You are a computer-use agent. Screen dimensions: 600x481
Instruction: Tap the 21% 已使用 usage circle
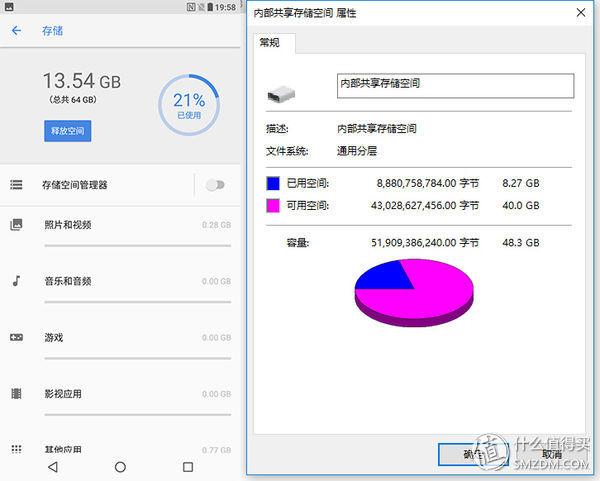(189, 105)
